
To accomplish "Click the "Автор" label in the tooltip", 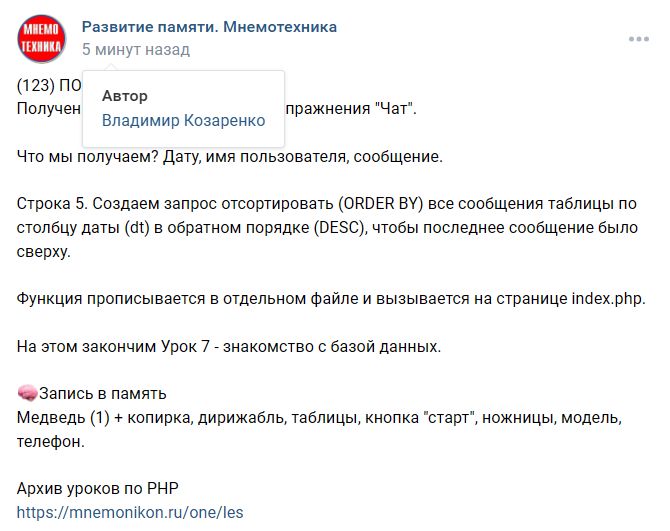I will pos(125,96).
